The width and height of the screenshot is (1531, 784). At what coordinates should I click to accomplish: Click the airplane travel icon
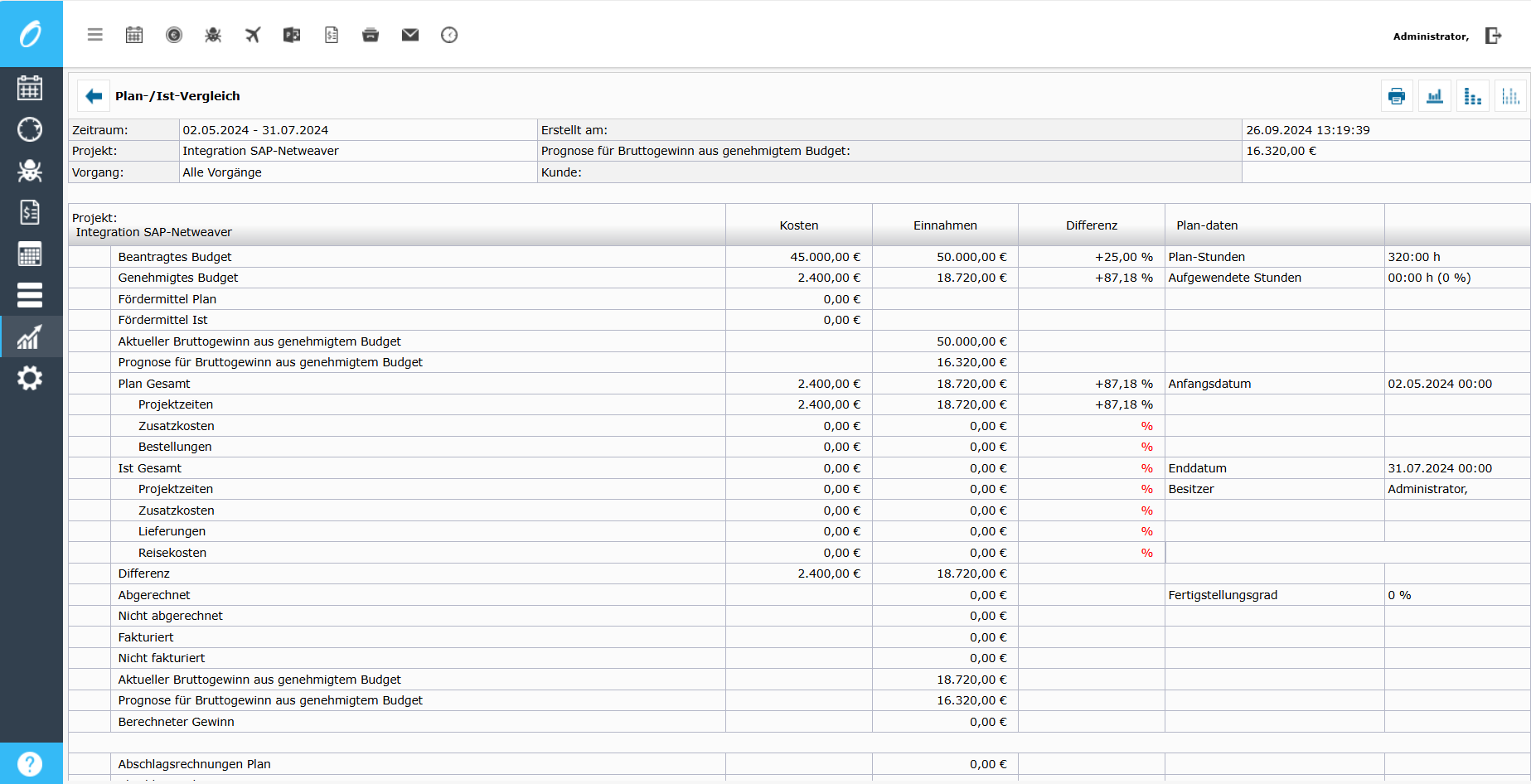click(253, 35)
